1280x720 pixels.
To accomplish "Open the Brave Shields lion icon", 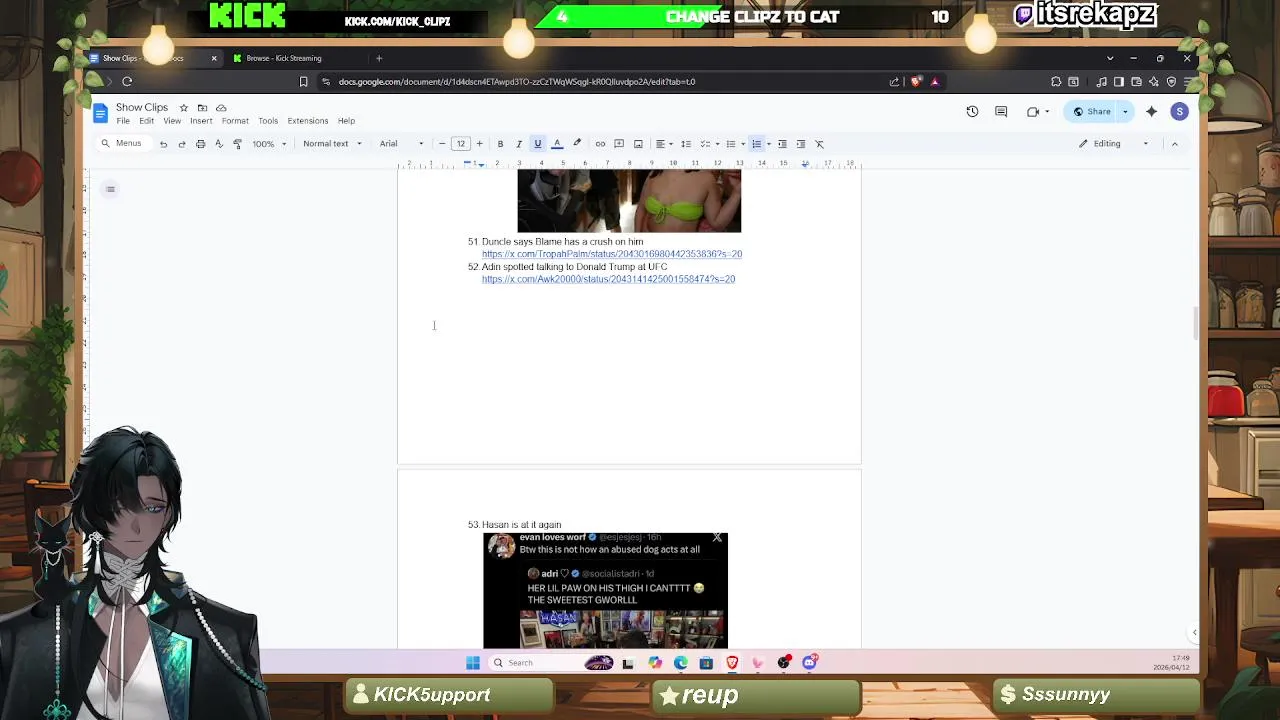I will 915,82.
